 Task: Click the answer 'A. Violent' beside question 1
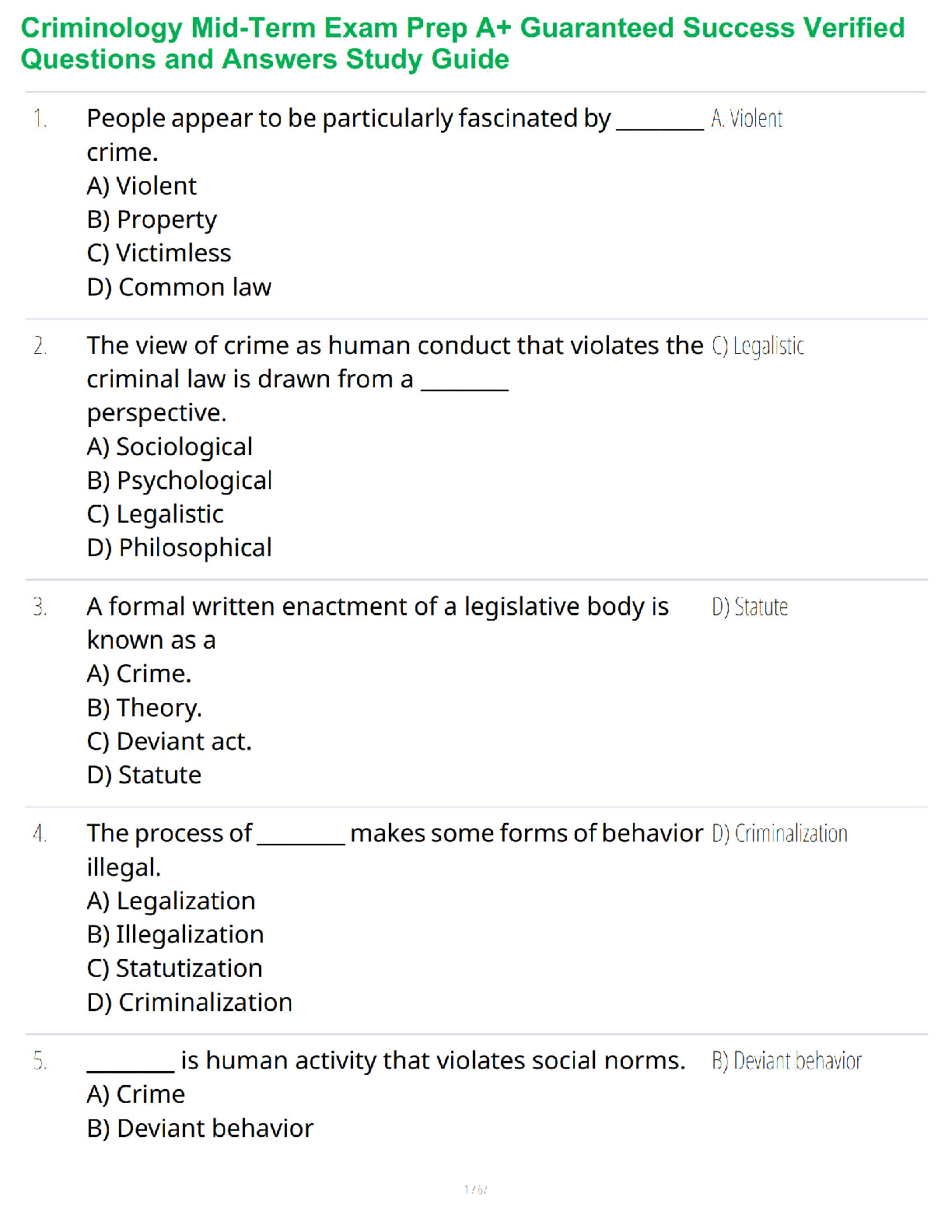[x=747, y=119]
